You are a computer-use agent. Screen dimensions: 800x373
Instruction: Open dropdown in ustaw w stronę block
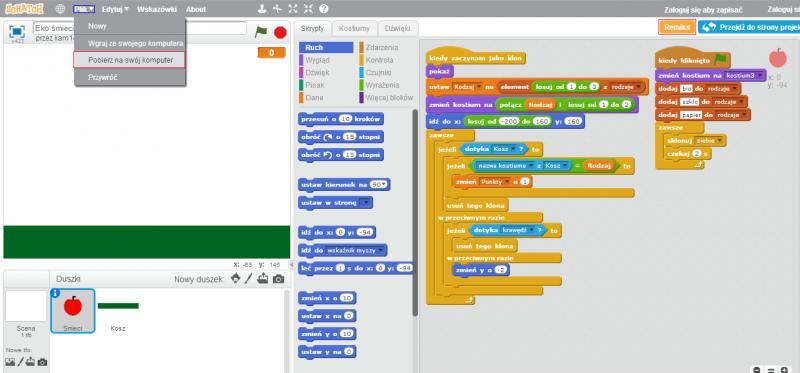[x=366, y=203]
